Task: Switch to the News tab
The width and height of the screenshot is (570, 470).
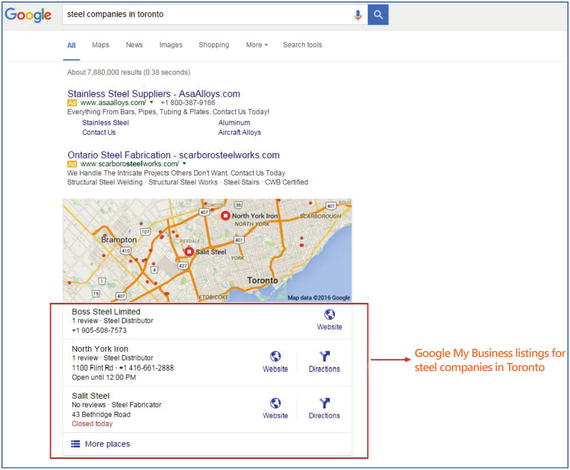Action: (134, 45)
